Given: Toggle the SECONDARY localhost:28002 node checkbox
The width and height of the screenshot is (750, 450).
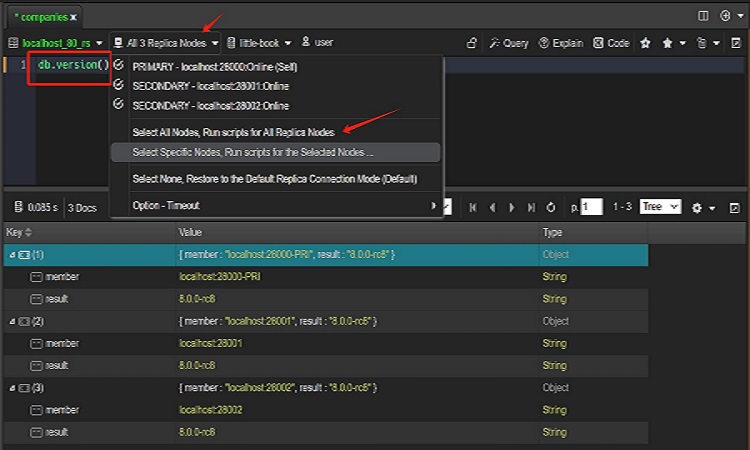Looking at the screenshot, I should pyautogui.click(x=119, y=104).
